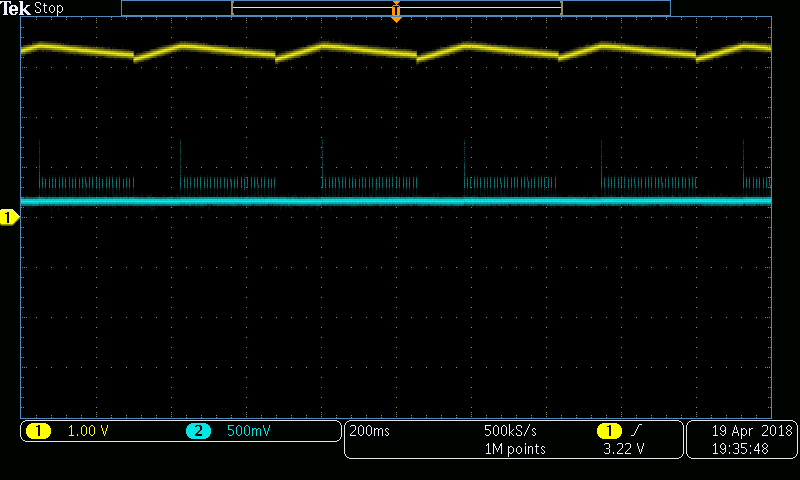Click the 500kS/s sample rate readout

[510, 431]
